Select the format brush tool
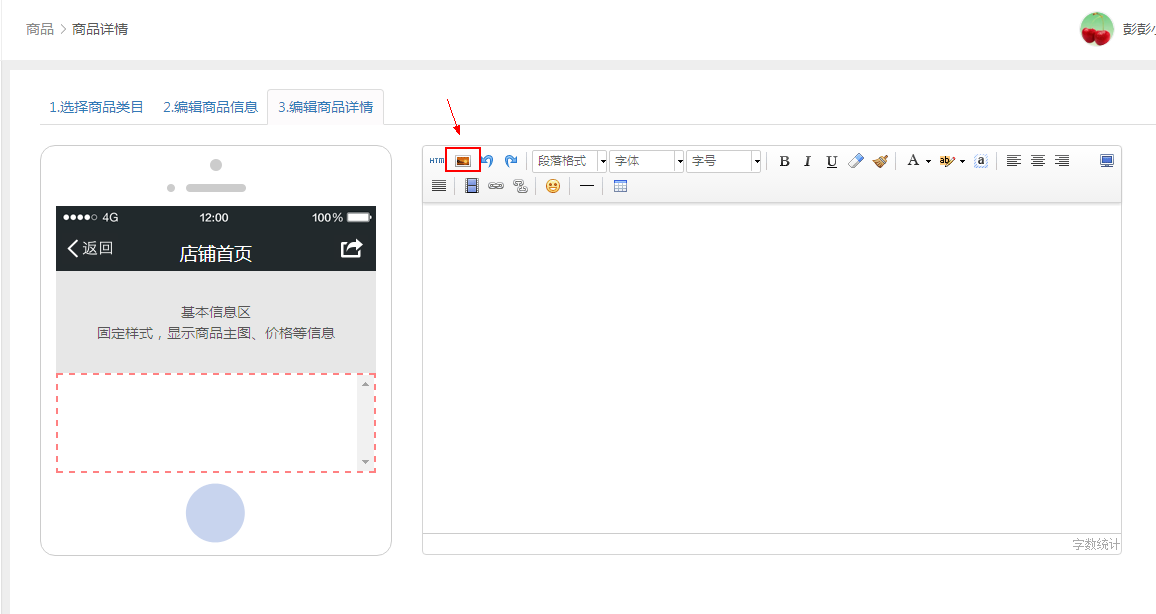1156x614 pixels. coord(880,161)
